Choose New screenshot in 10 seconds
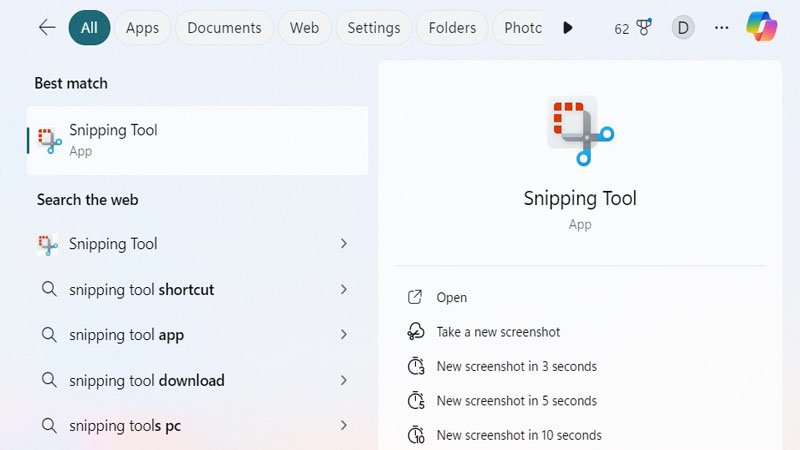The image size is (800, 450). [519, 435]
